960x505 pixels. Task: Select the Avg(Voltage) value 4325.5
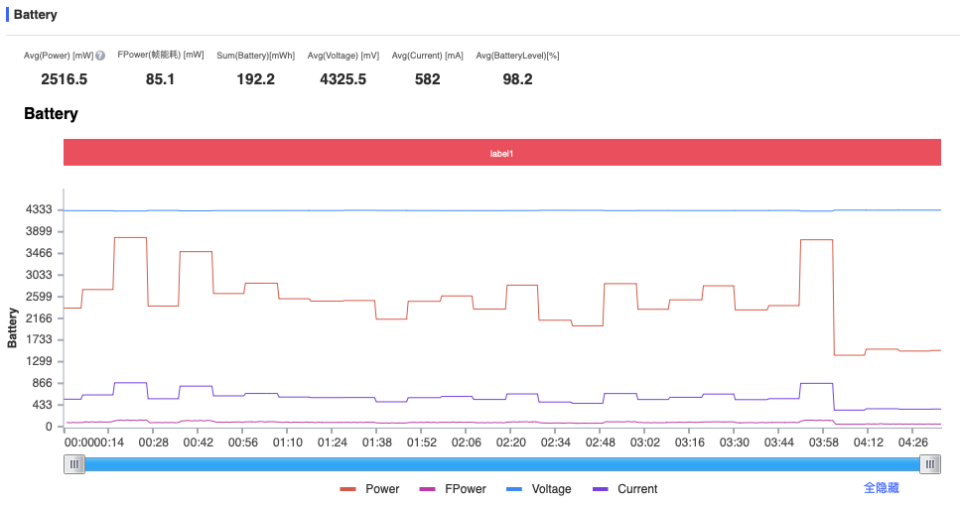(343, 80)
